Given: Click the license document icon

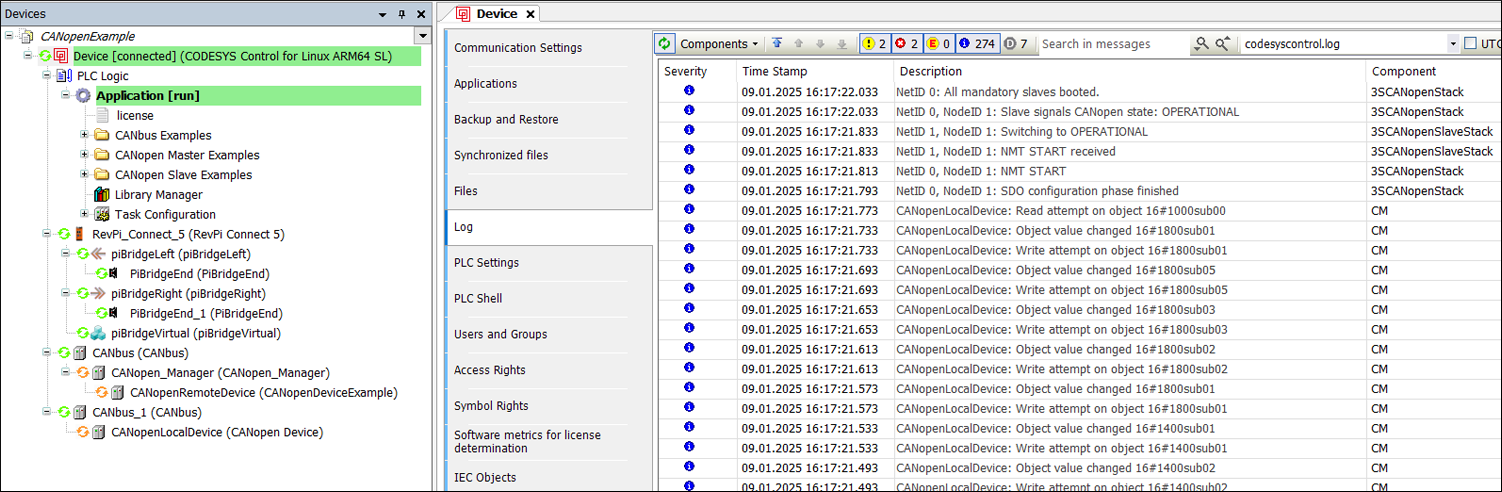Looking at the screenshot, I should click(x=102, y=115).
